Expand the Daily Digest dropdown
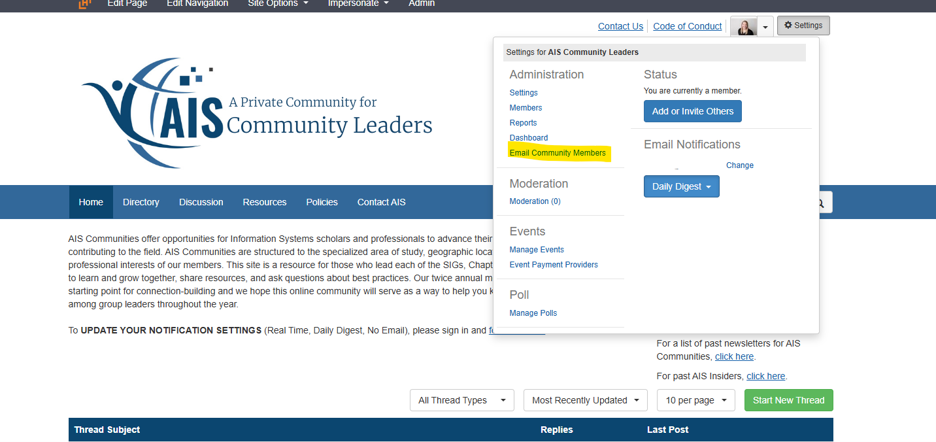 (681, 186)
